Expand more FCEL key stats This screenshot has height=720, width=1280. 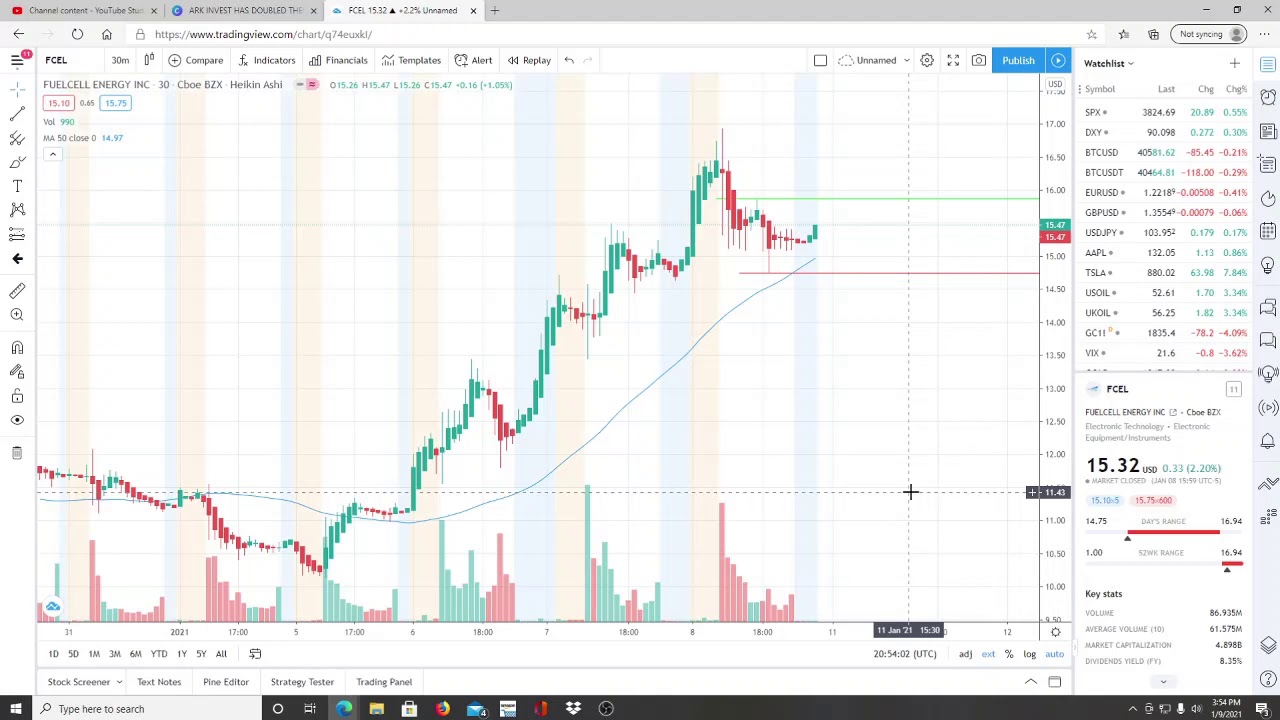pos(1162,682)
